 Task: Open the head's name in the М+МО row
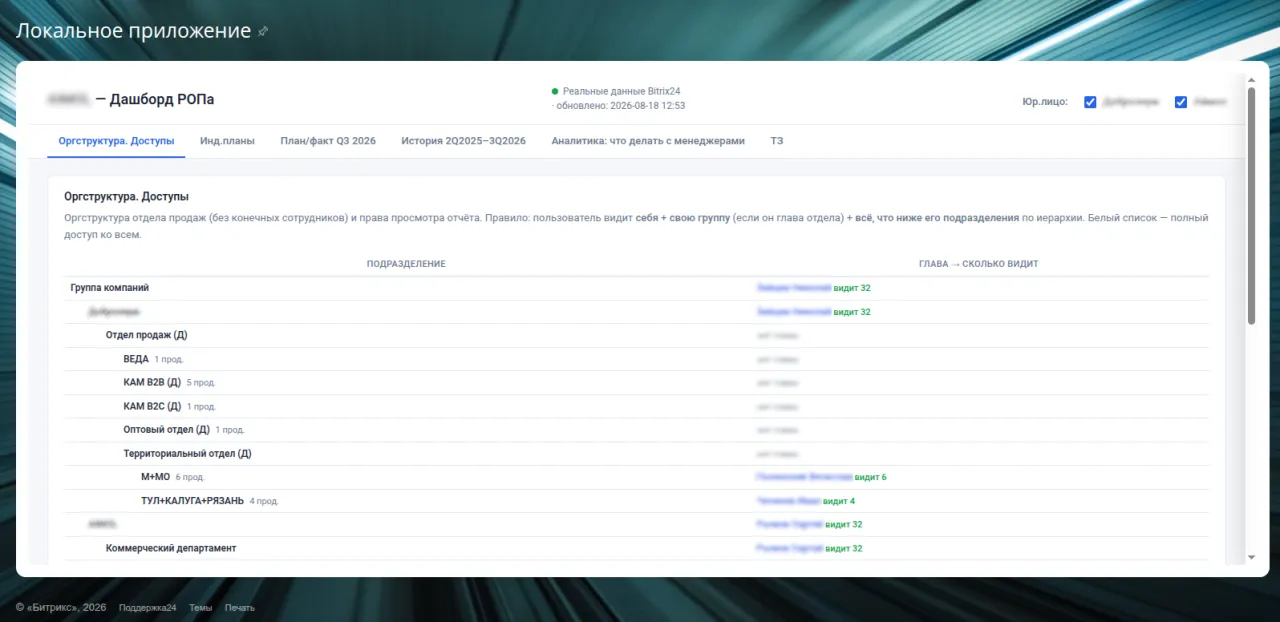click(804, 477)
